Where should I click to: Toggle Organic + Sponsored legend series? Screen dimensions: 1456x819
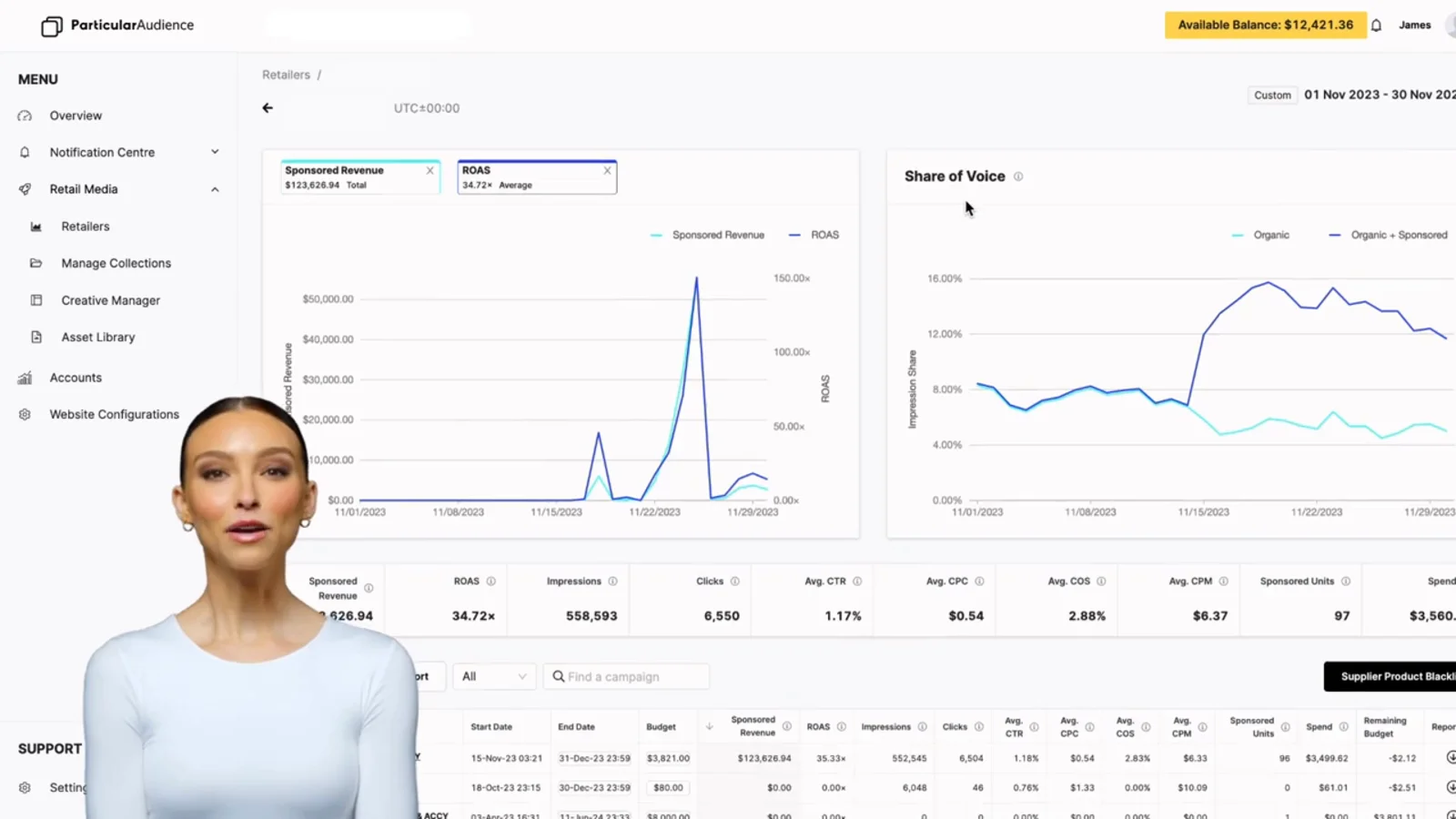click(1389, 235)
